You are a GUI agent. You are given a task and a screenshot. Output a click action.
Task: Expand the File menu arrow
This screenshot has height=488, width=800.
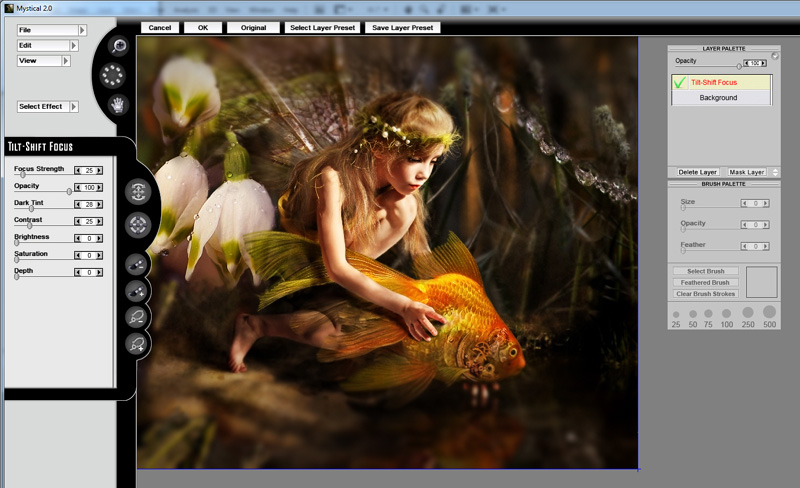[x=82, y=31]
